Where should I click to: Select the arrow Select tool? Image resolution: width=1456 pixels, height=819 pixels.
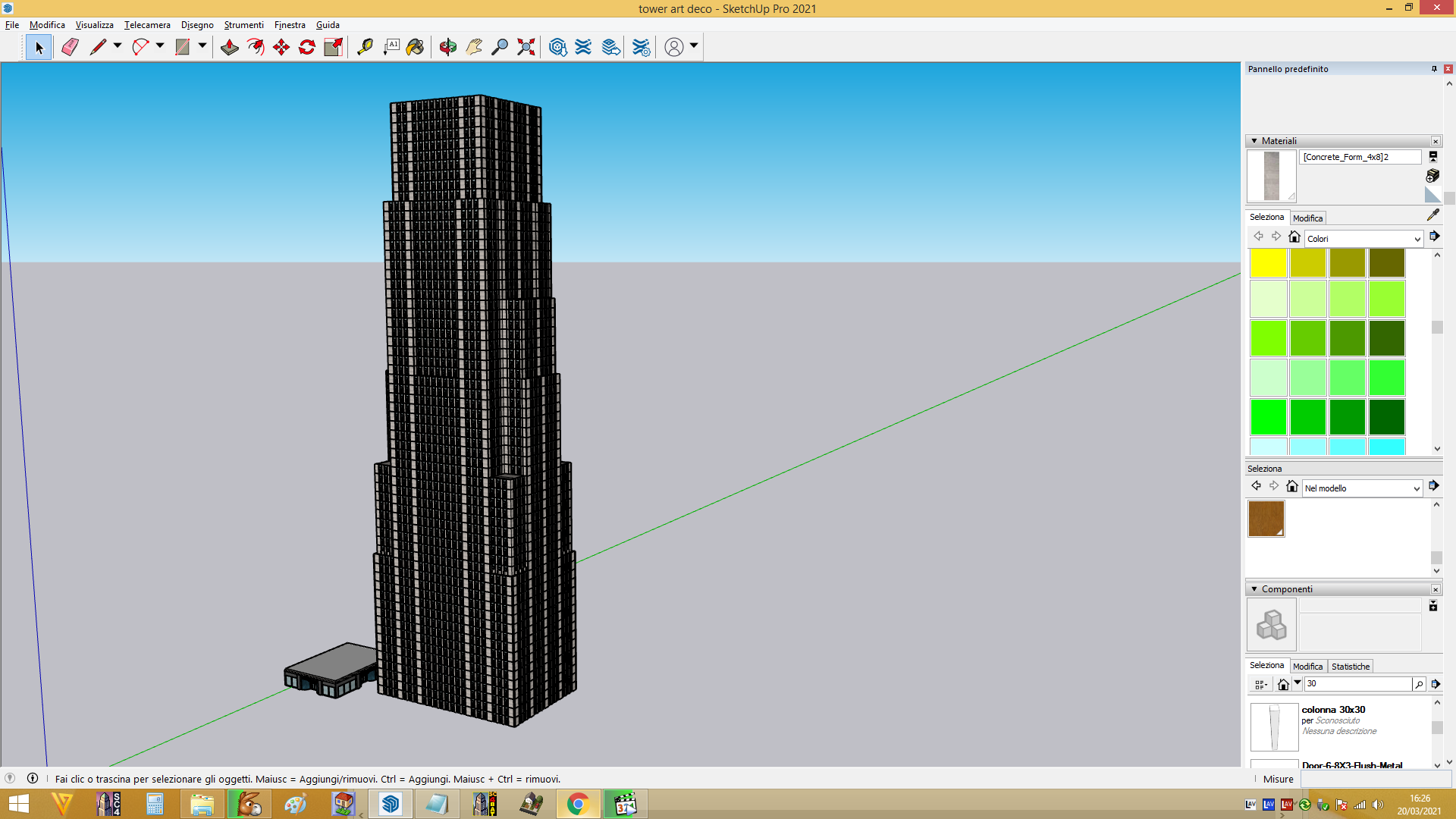click(39, 47)
